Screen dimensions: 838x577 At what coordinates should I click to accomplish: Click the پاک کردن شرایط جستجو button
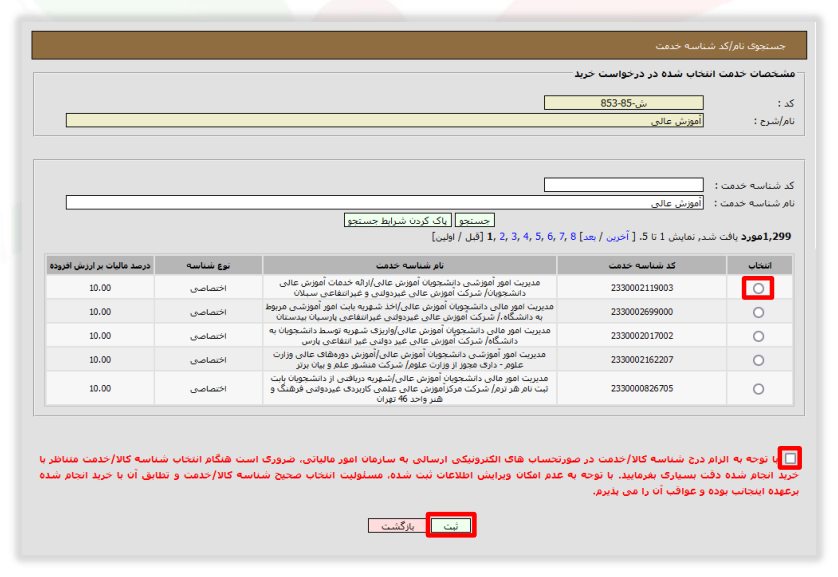click(398, 220)
